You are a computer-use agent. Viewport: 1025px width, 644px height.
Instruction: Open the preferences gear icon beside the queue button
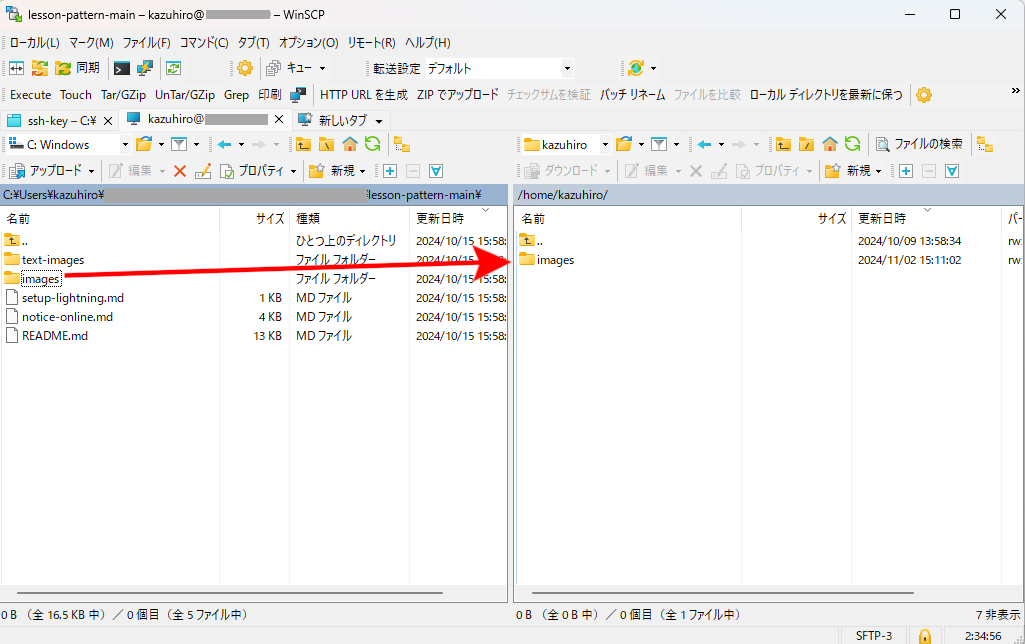click(x=245, y=68)
